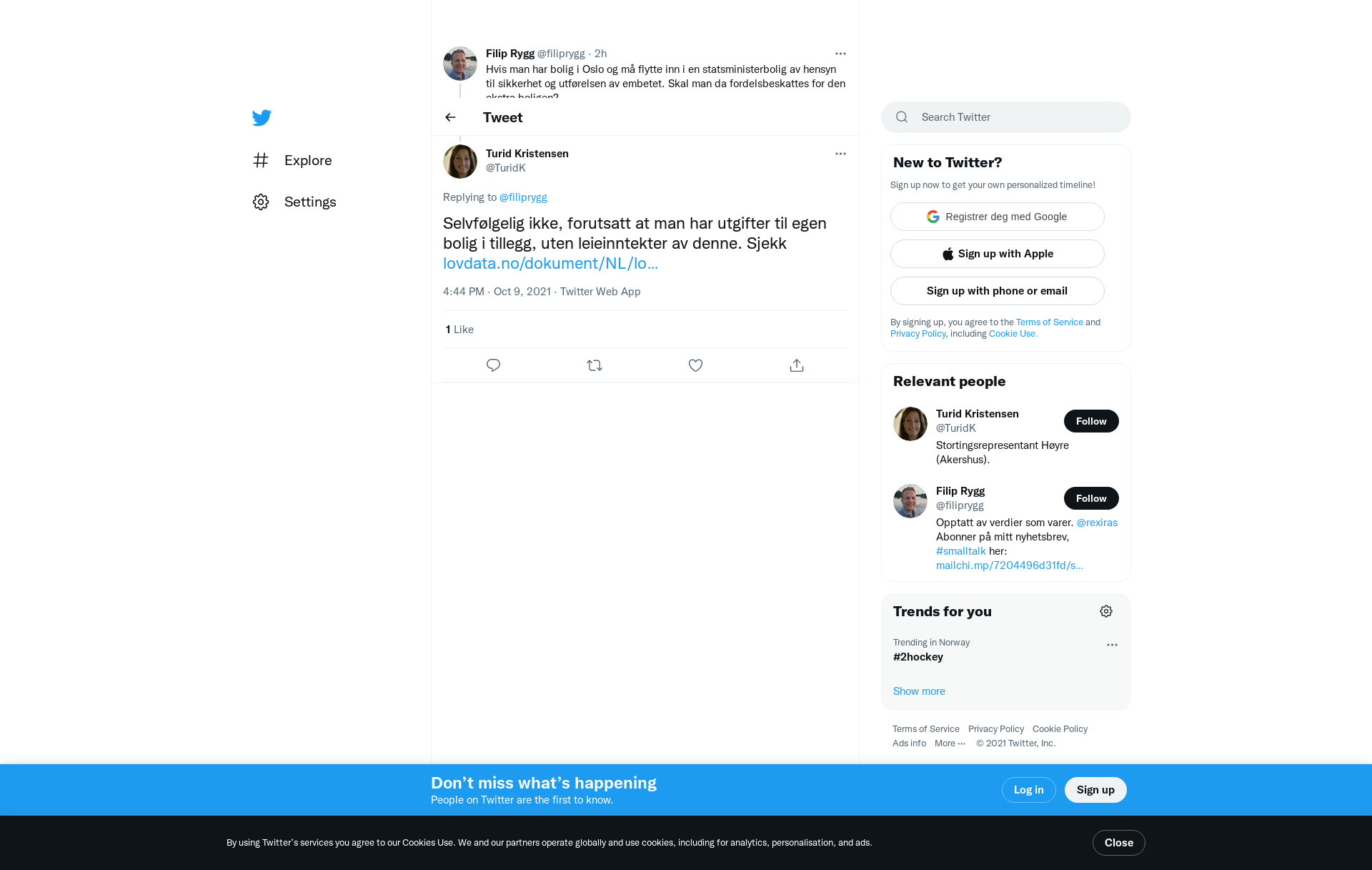Image resolution: width=1372 pixels, height=870 pixels.
Task: Open options for #2hockey trend
Action: (1112, 645)
